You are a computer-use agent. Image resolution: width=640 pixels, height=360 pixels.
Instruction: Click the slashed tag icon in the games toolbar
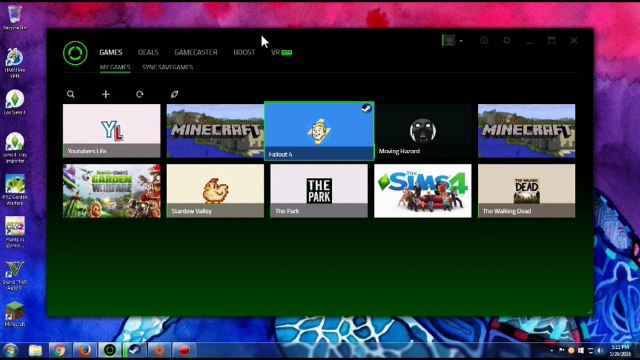(174, 94)
